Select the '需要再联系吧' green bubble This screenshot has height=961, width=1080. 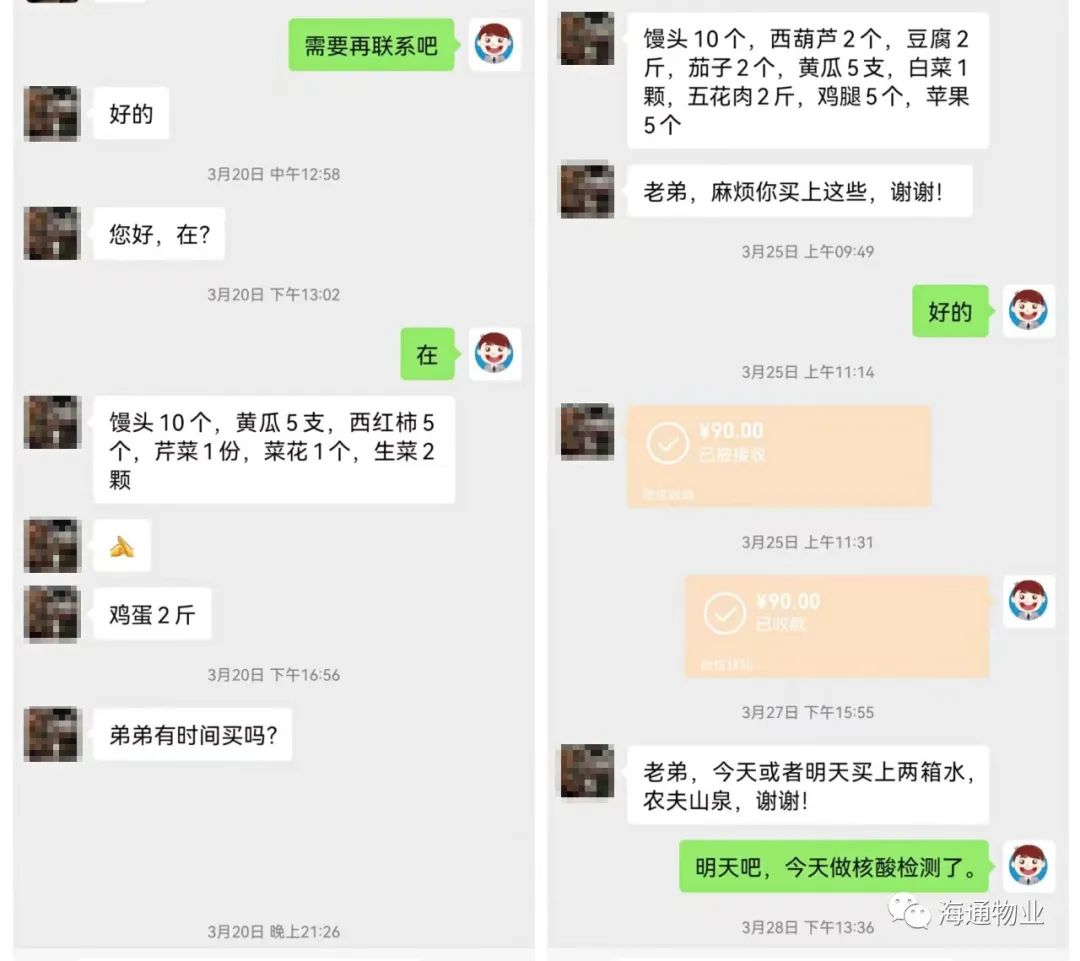click(x=371, y=45)
